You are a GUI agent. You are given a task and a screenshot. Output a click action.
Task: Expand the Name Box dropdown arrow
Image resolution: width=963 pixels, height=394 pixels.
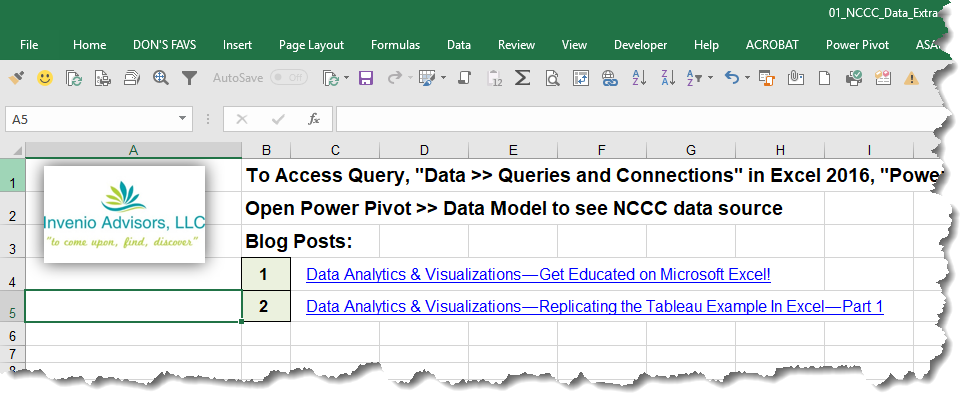tap(182, 118)
